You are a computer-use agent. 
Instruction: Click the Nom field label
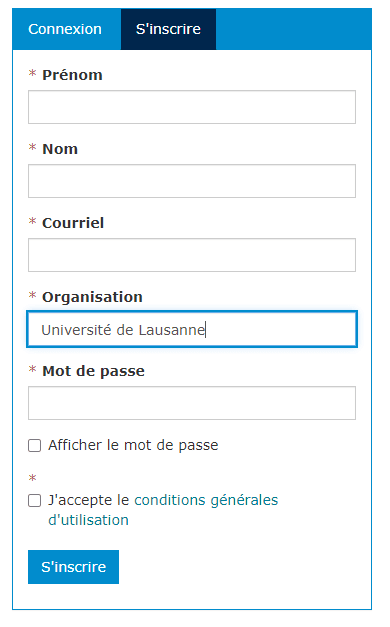60,149
